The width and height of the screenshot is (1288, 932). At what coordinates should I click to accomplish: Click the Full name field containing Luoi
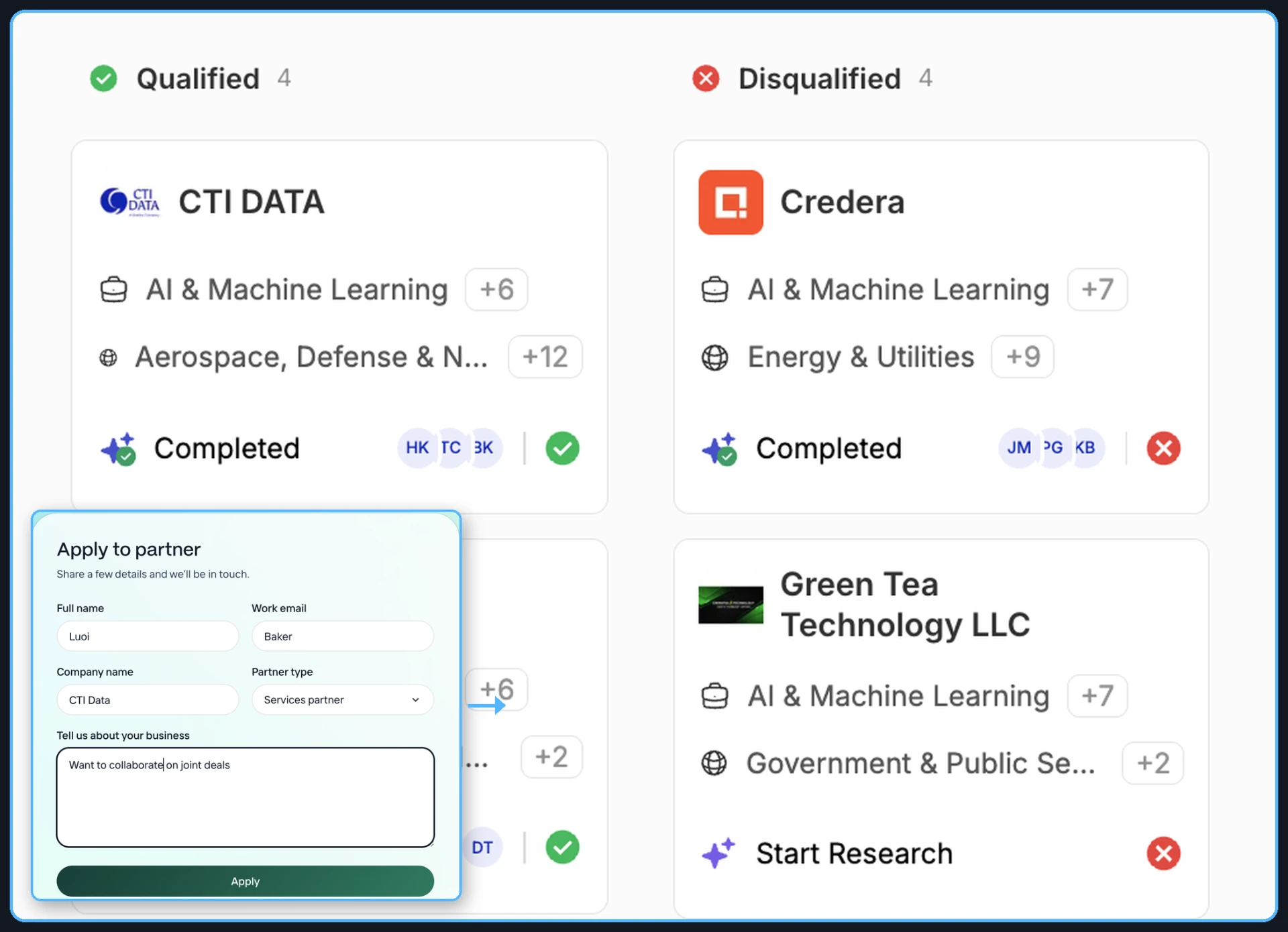click(x=148, y=636)
